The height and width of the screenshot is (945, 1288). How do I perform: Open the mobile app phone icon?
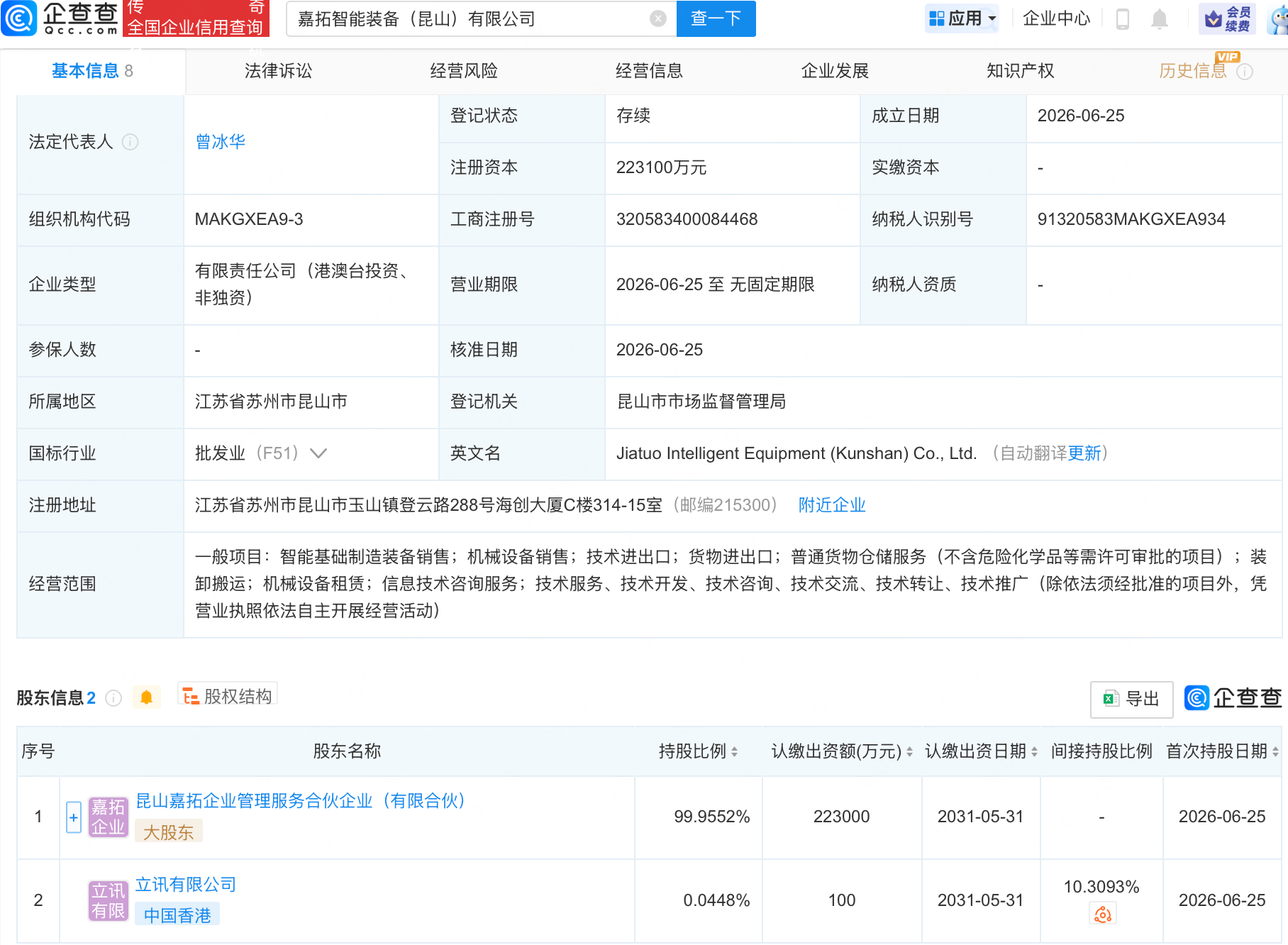[1122, 18]
